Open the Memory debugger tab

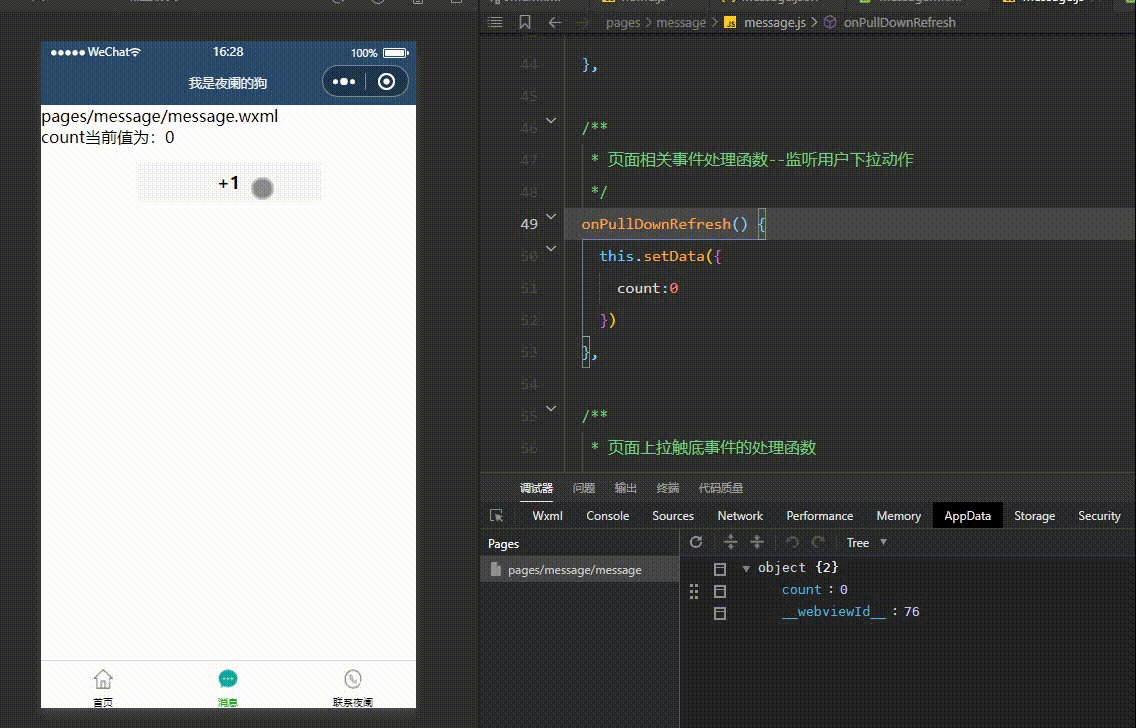pos(898,516)
